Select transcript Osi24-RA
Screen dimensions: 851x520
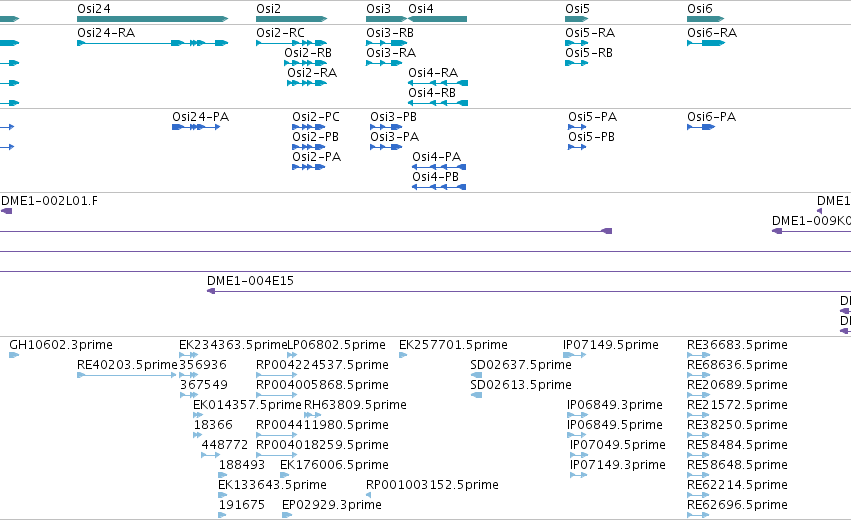pyautogui.click(x=153, y=43)
